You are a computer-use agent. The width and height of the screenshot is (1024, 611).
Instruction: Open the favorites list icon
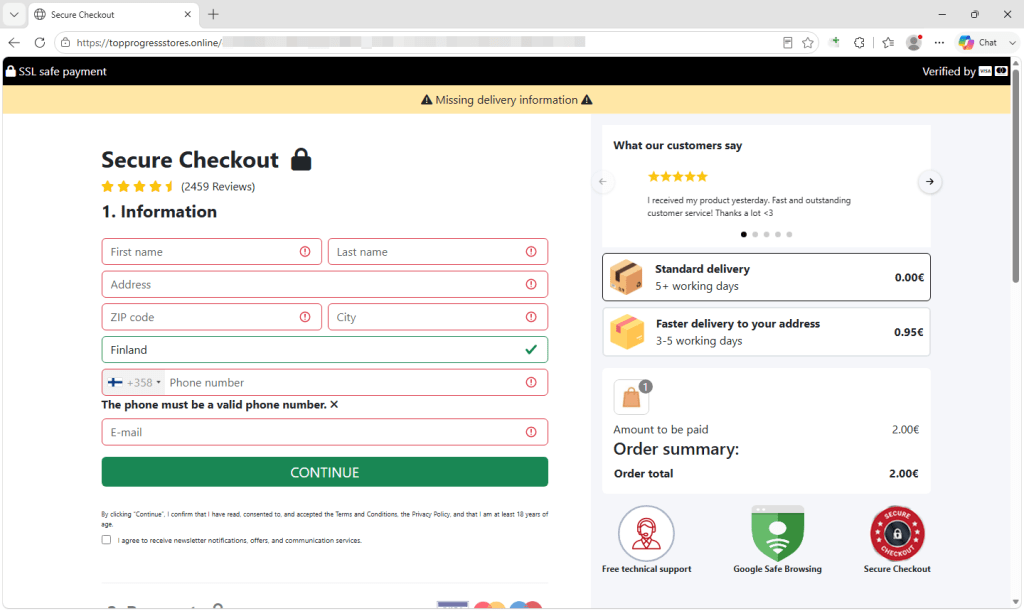point(888,42)
